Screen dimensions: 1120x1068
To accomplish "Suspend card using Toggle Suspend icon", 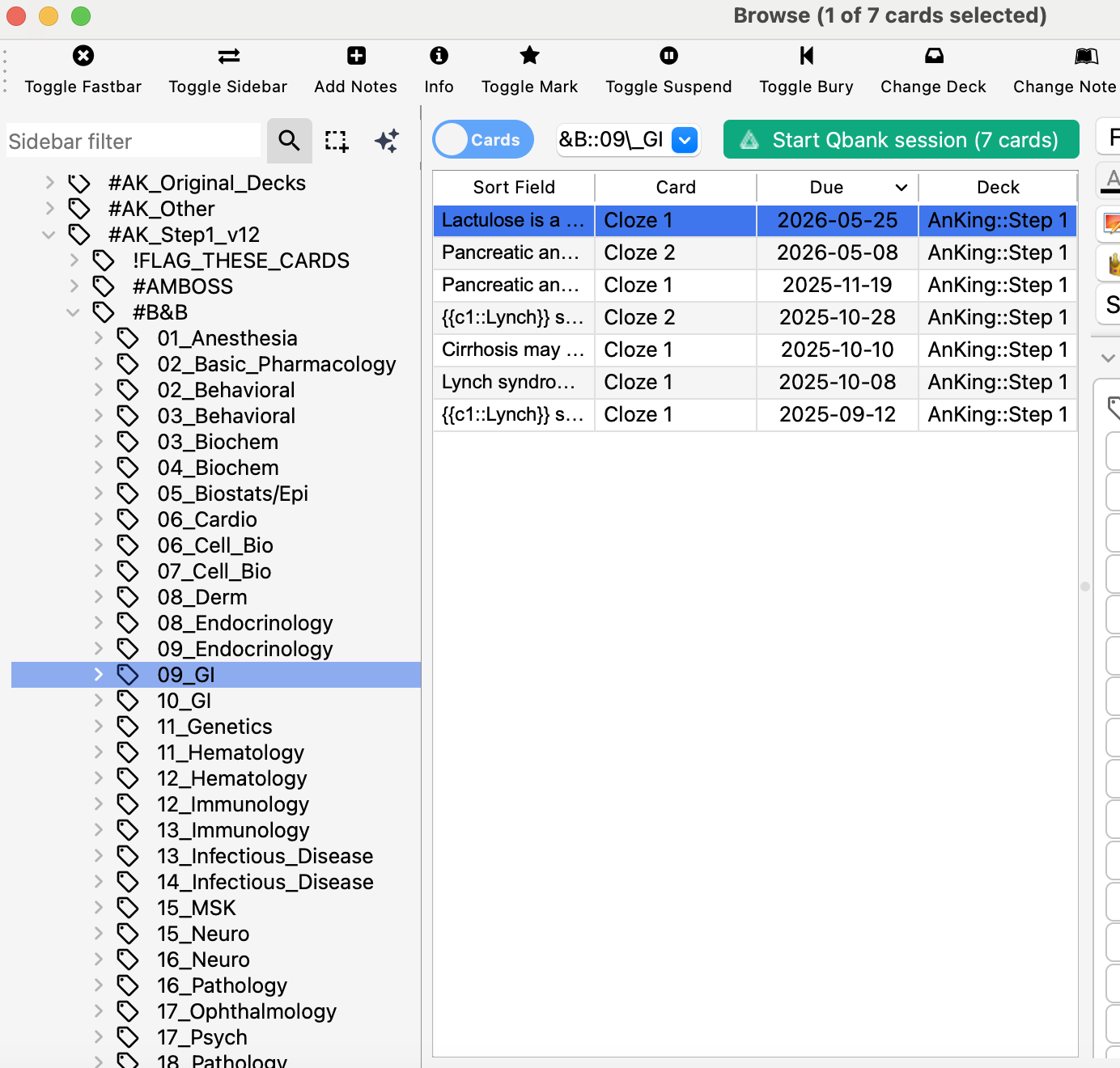I will point(668,56).
